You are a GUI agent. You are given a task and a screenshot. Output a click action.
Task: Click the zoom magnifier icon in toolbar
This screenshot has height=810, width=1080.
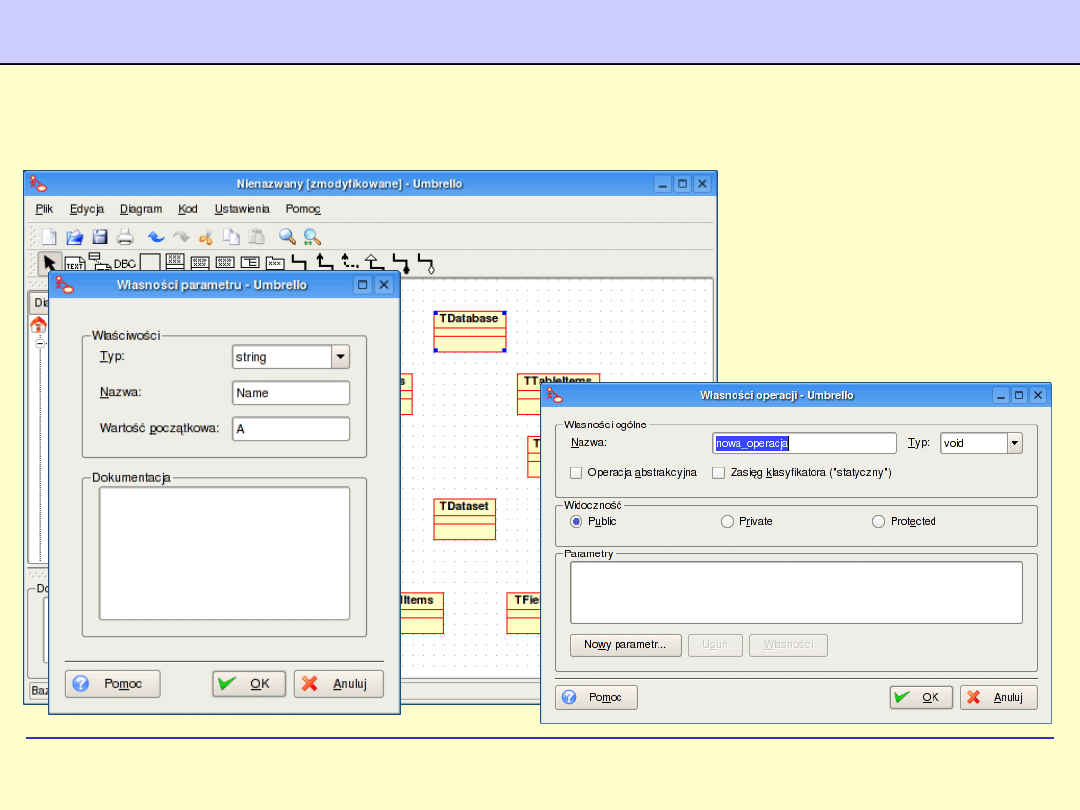coord(287,237)
